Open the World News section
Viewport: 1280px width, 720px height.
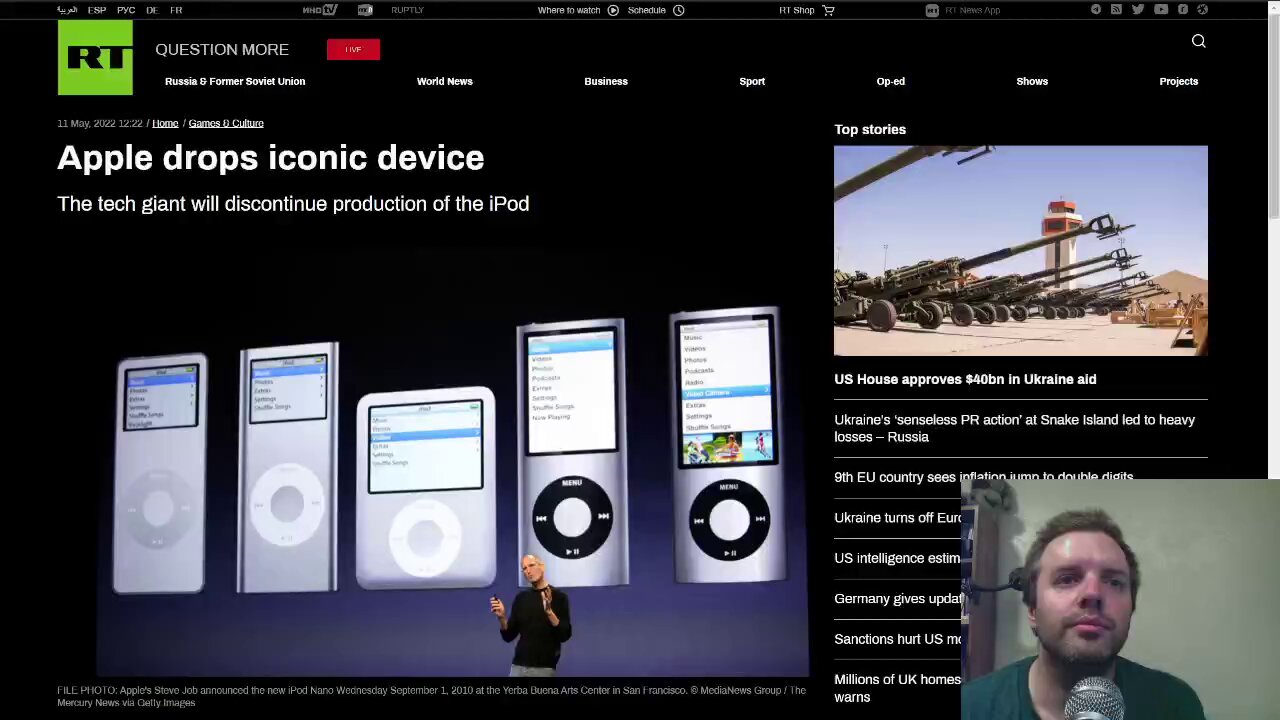point(445,81)
